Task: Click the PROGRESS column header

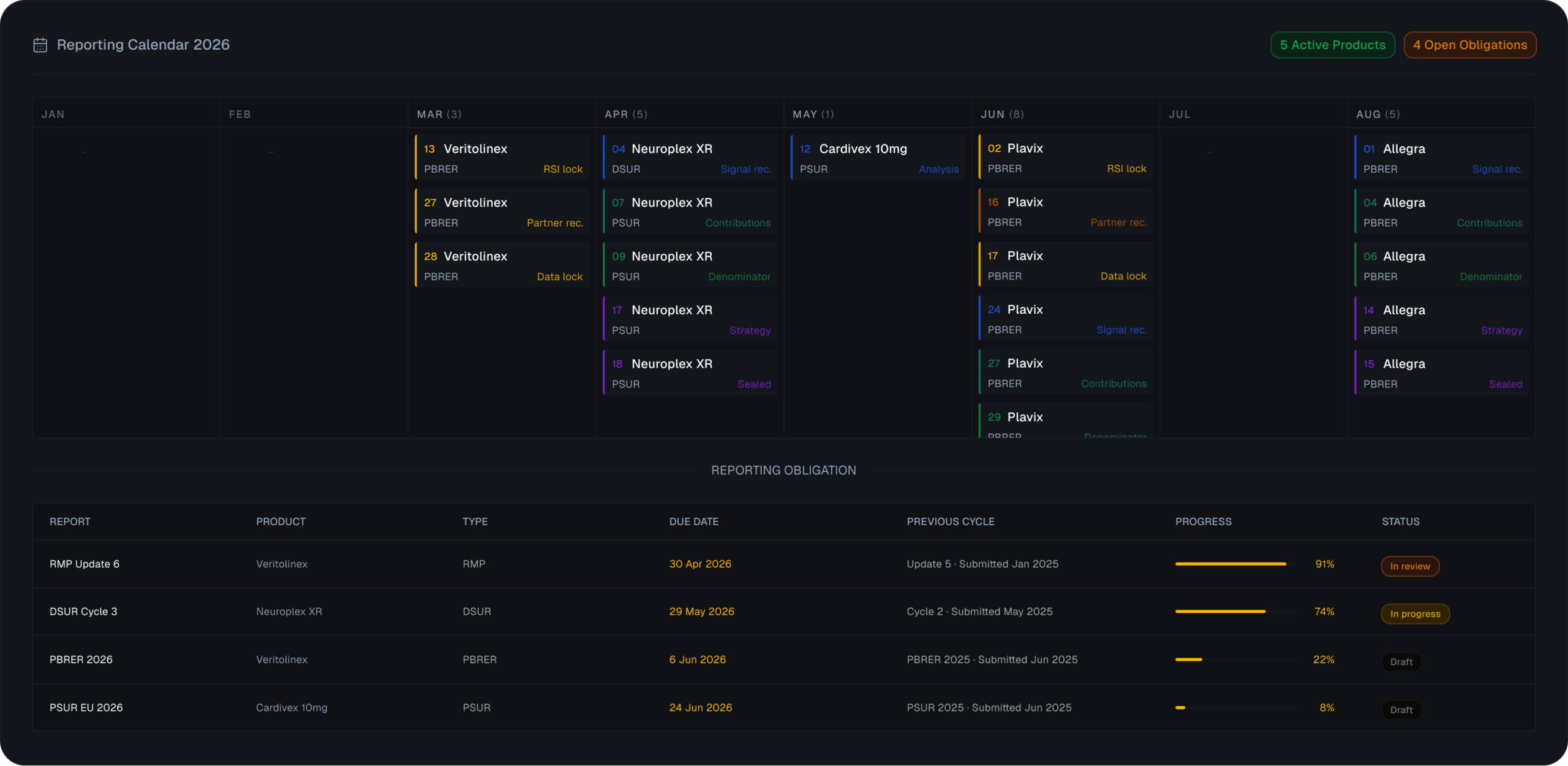Action: 1203,521
